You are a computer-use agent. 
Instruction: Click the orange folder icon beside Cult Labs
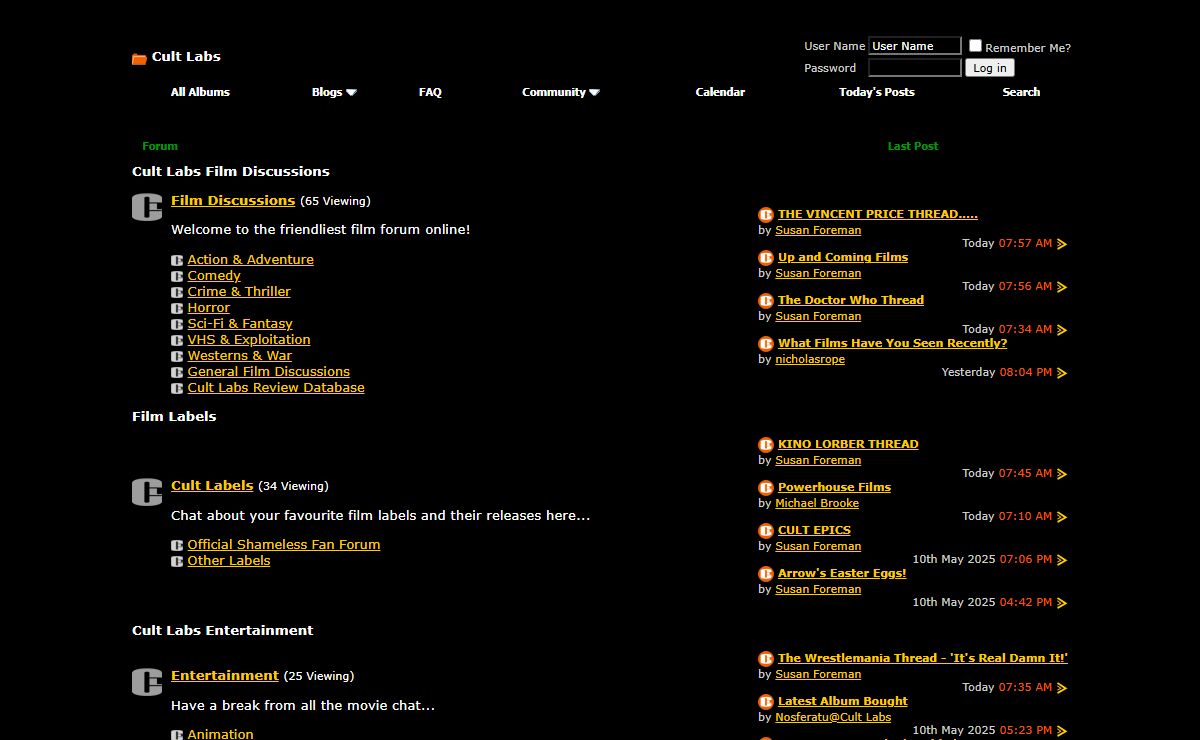click(139, 58)
